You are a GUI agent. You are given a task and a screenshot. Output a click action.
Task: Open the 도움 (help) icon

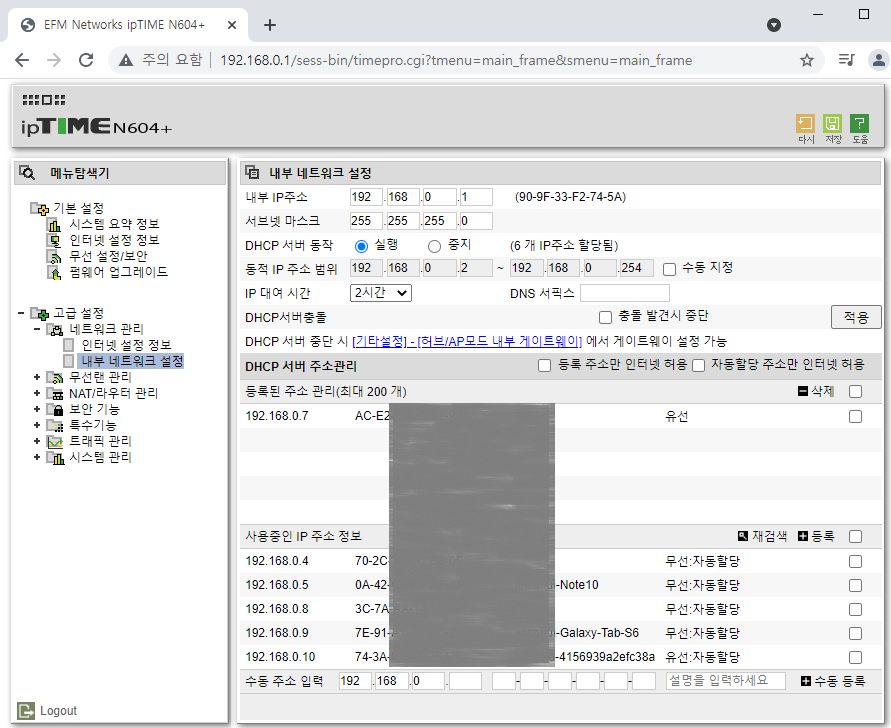[x=860, y=123]
